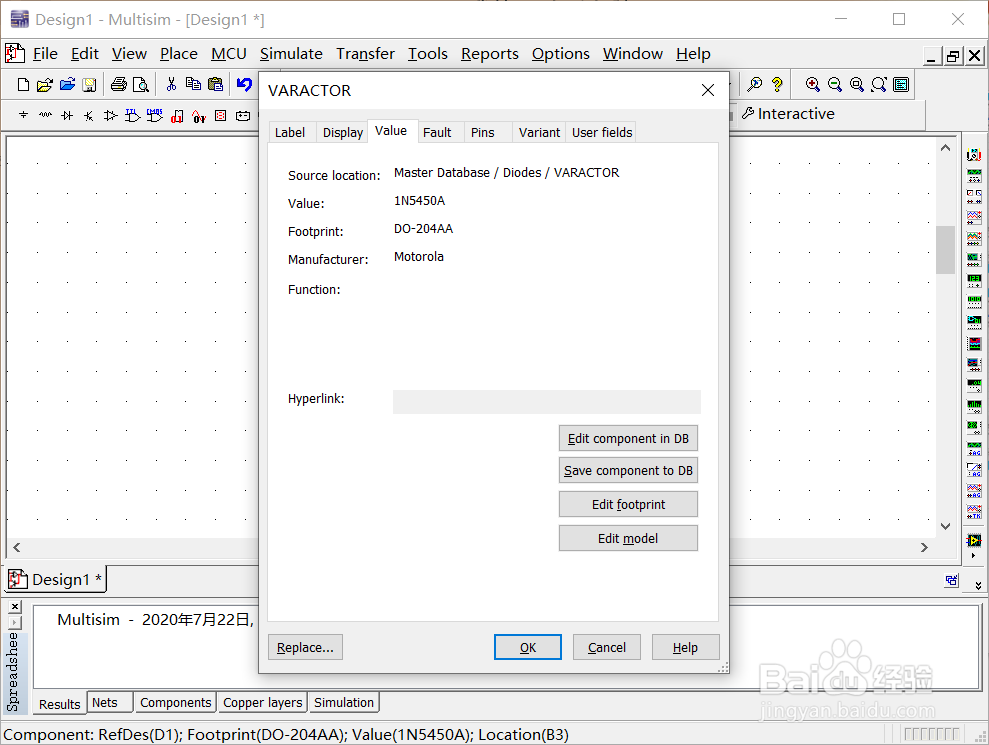Expand instruments toolbar overflow chevron
The image size is (989, 745).
[x=978, y=585]
